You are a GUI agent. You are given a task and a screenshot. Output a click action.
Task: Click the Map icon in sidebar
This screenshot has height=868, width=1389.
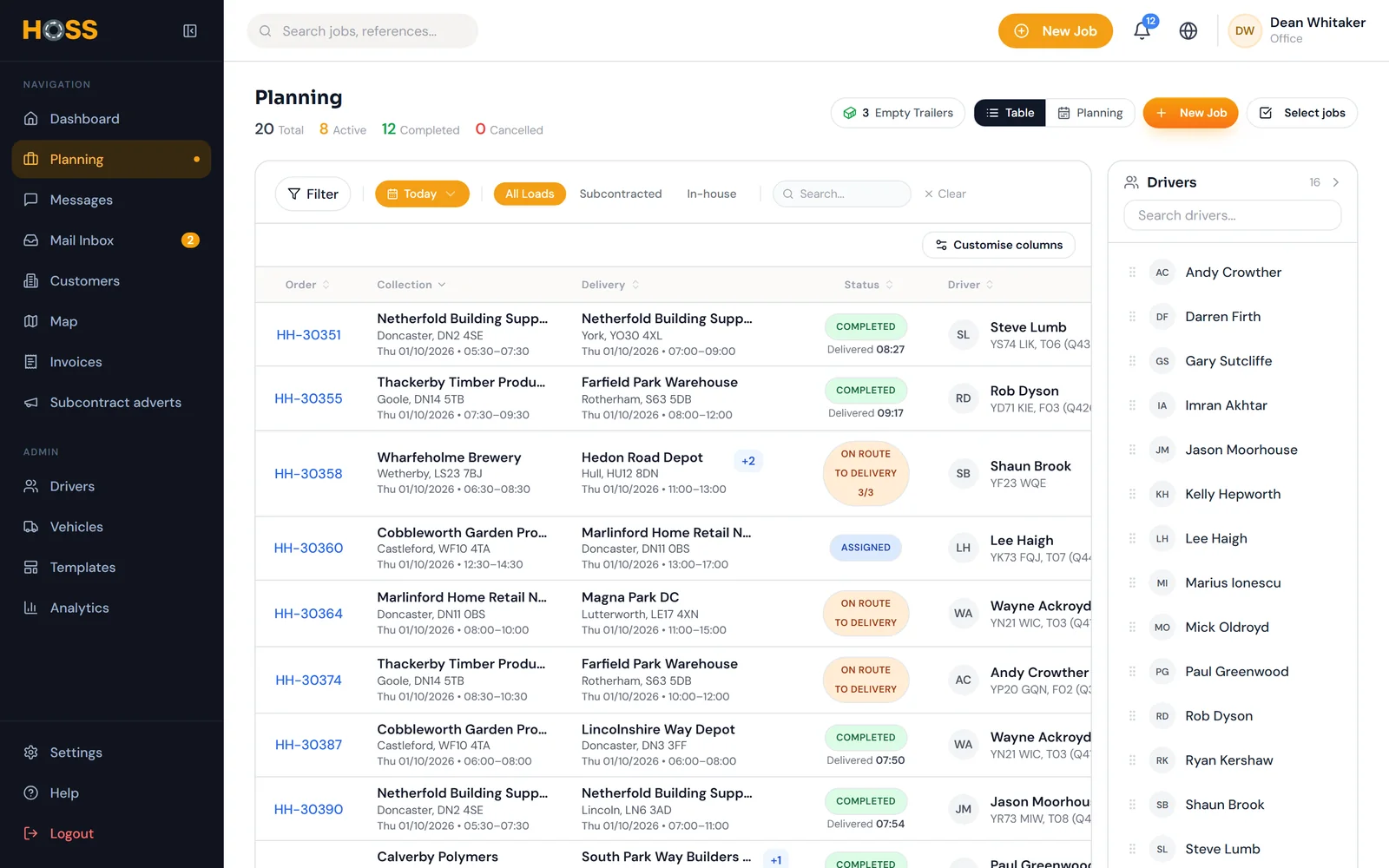click(x=31, y=321)
